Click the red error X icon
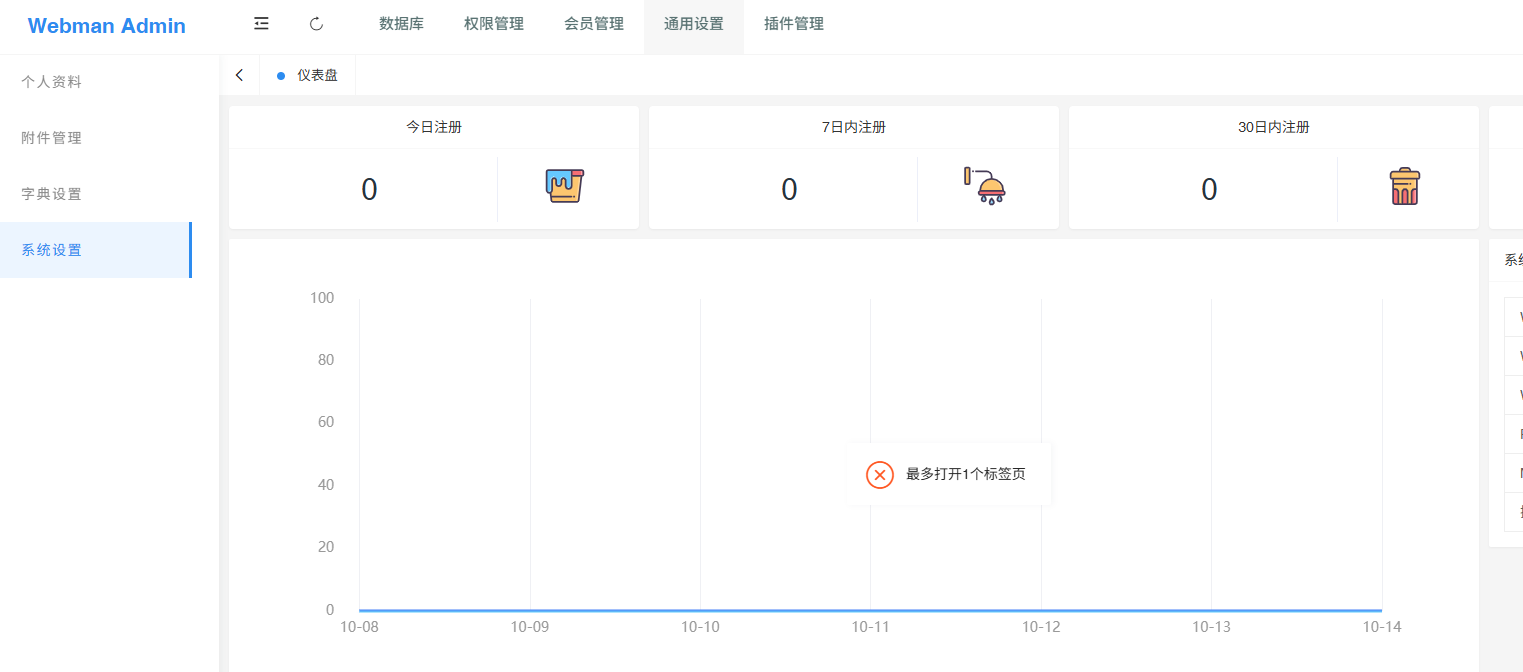 [879, 475]
